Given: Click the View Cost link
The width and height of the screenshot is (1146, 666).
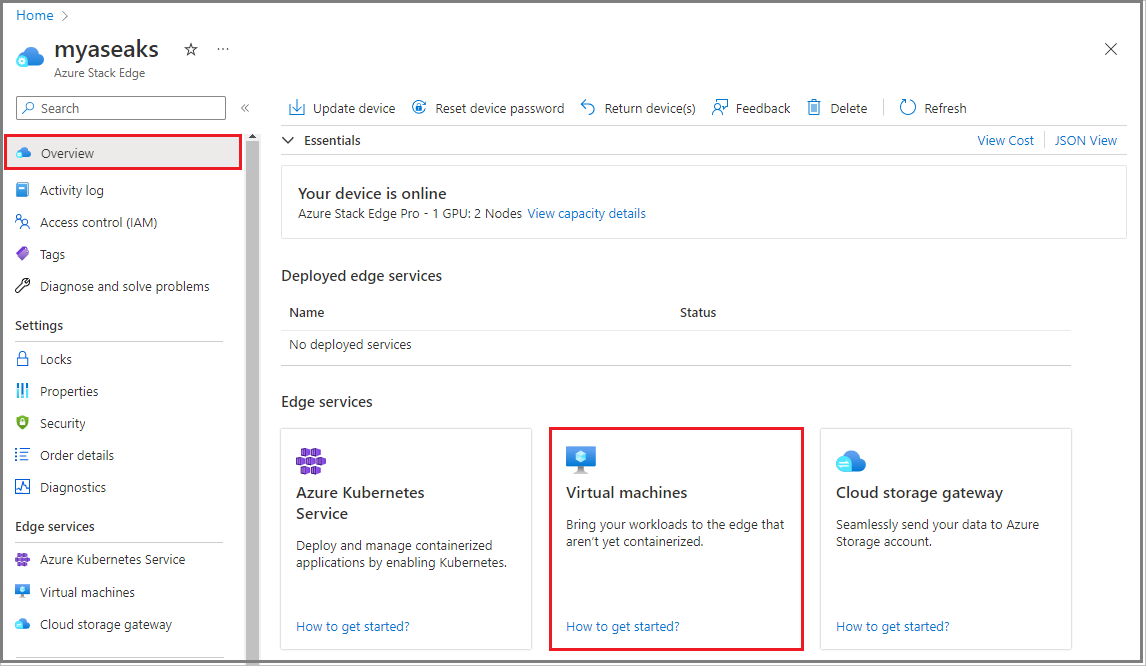Looking at the screenshot, I should click(1005, 141).
